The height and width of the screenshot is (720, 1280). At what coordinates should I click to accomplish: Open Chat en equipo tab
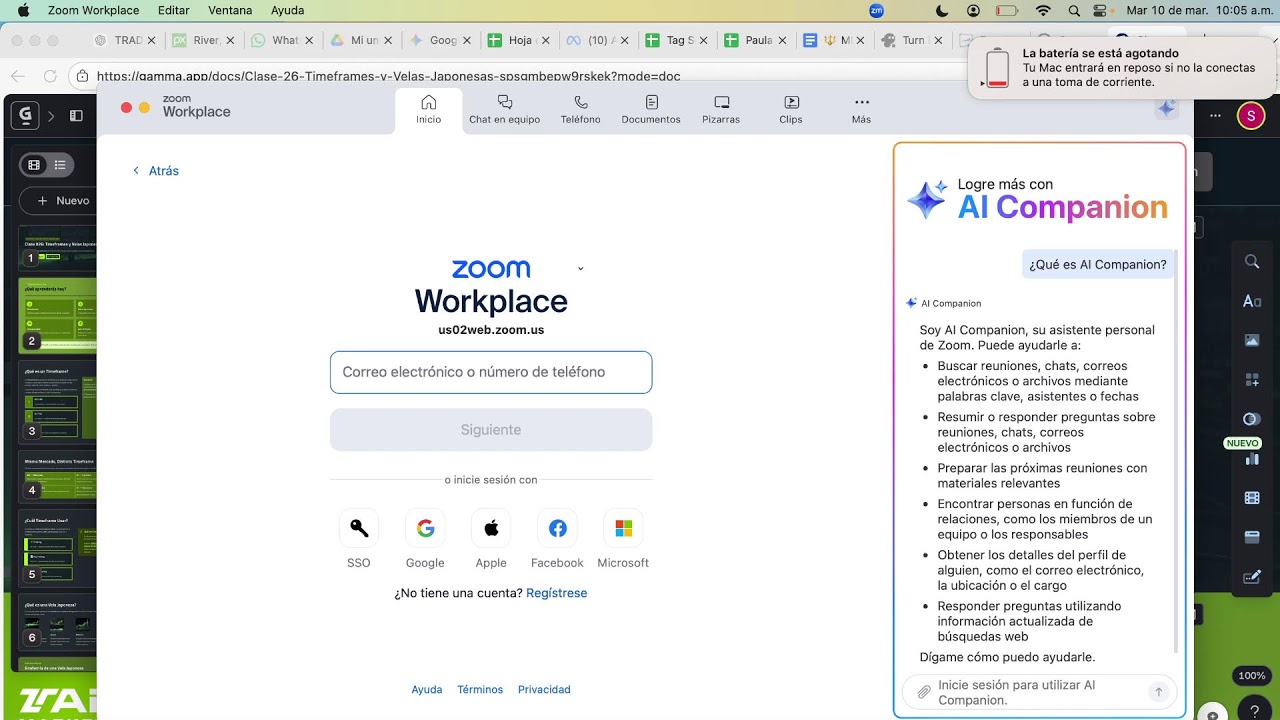point(504,110)
